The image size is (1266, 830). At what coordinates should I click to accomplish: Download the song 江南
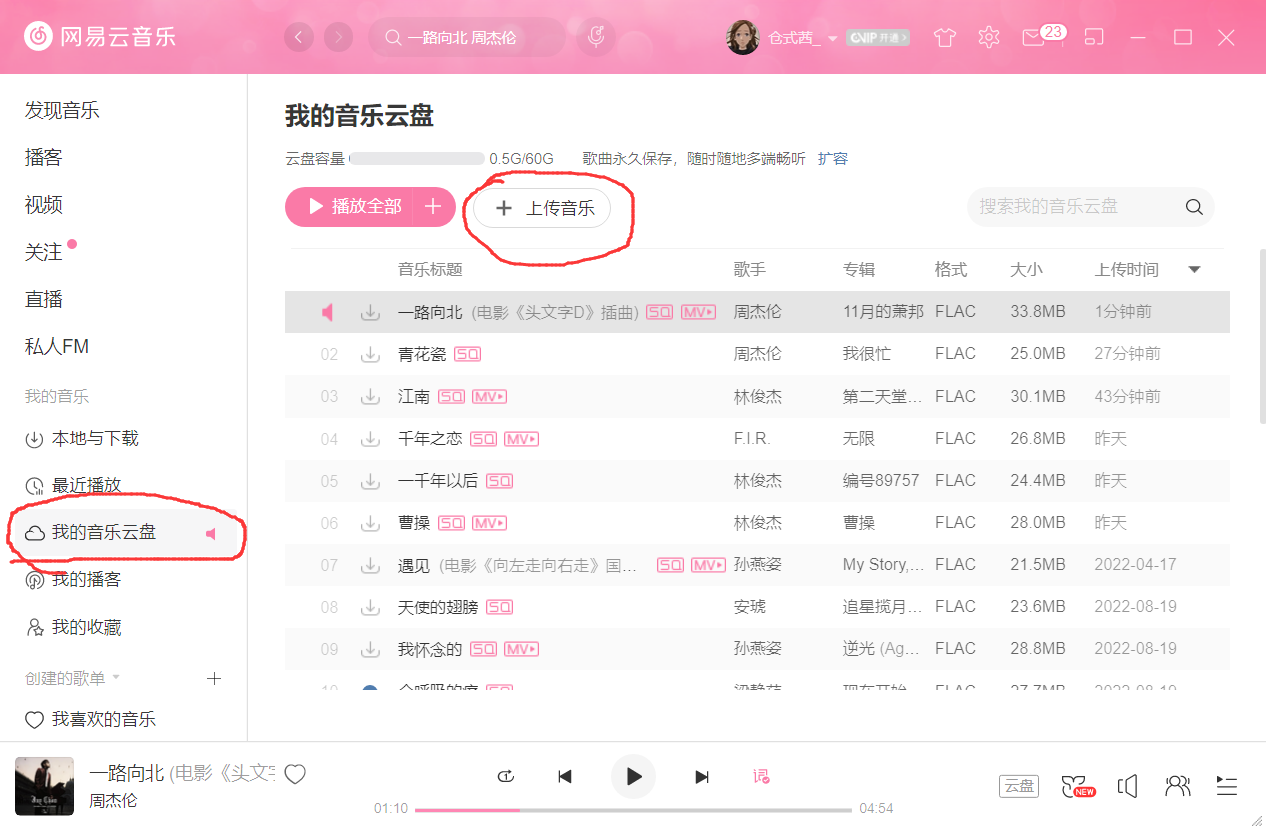click(x=370, y=396)
